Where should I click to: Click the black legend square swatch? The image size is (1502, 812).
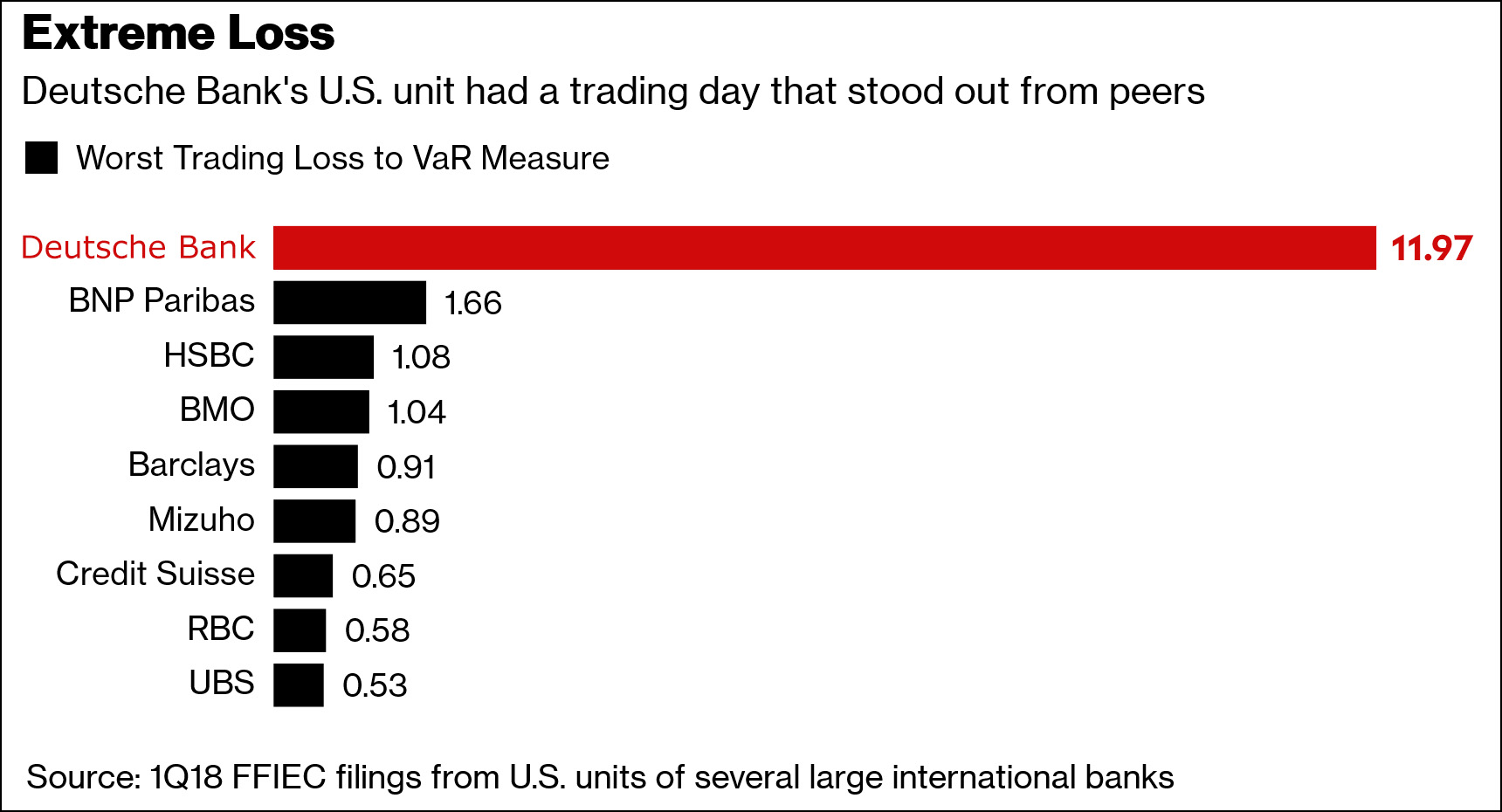pyautogui.click(x=41, y=158)
